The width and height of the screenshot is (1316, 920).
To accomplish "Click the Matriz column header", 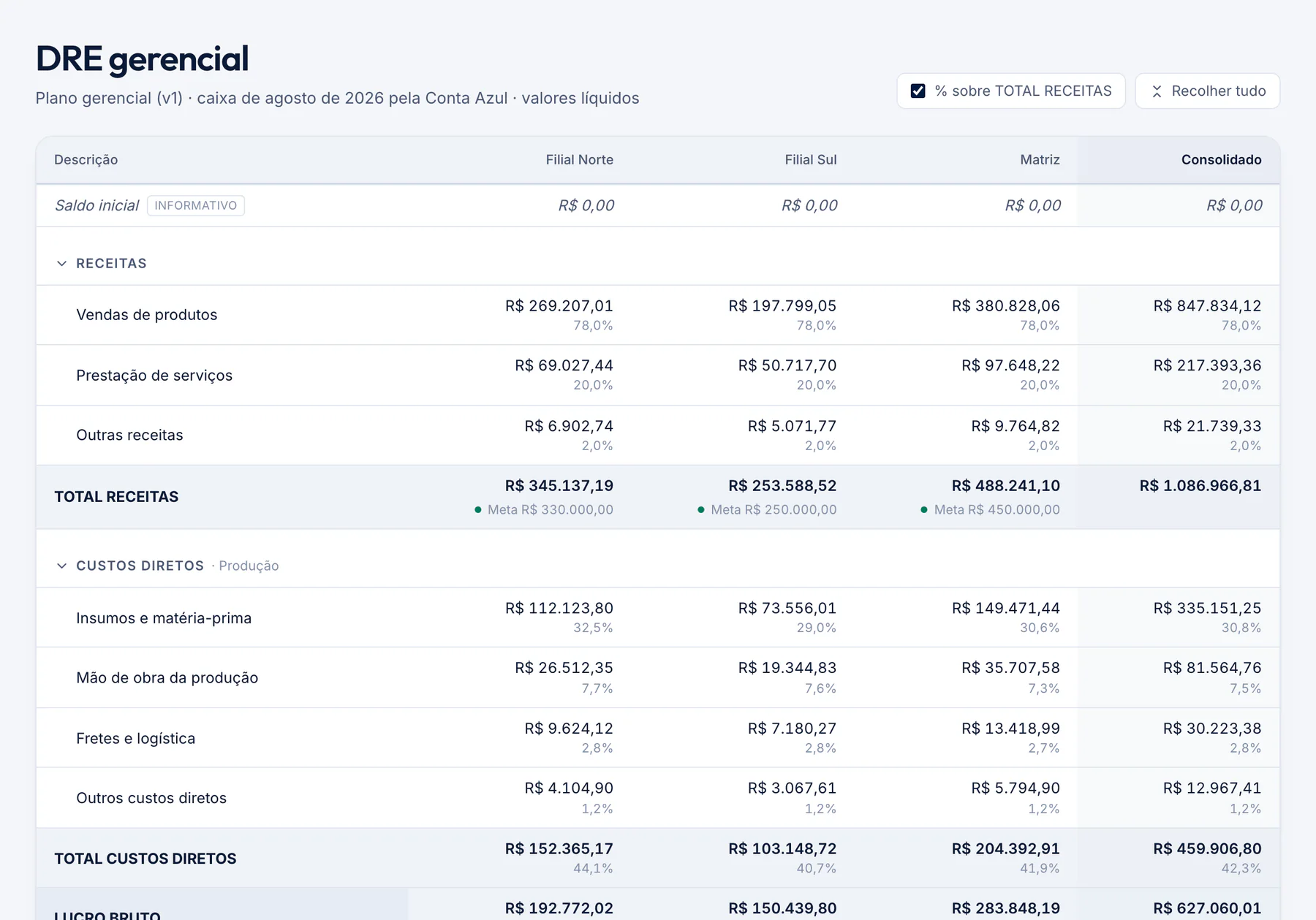I will 1040,159.
